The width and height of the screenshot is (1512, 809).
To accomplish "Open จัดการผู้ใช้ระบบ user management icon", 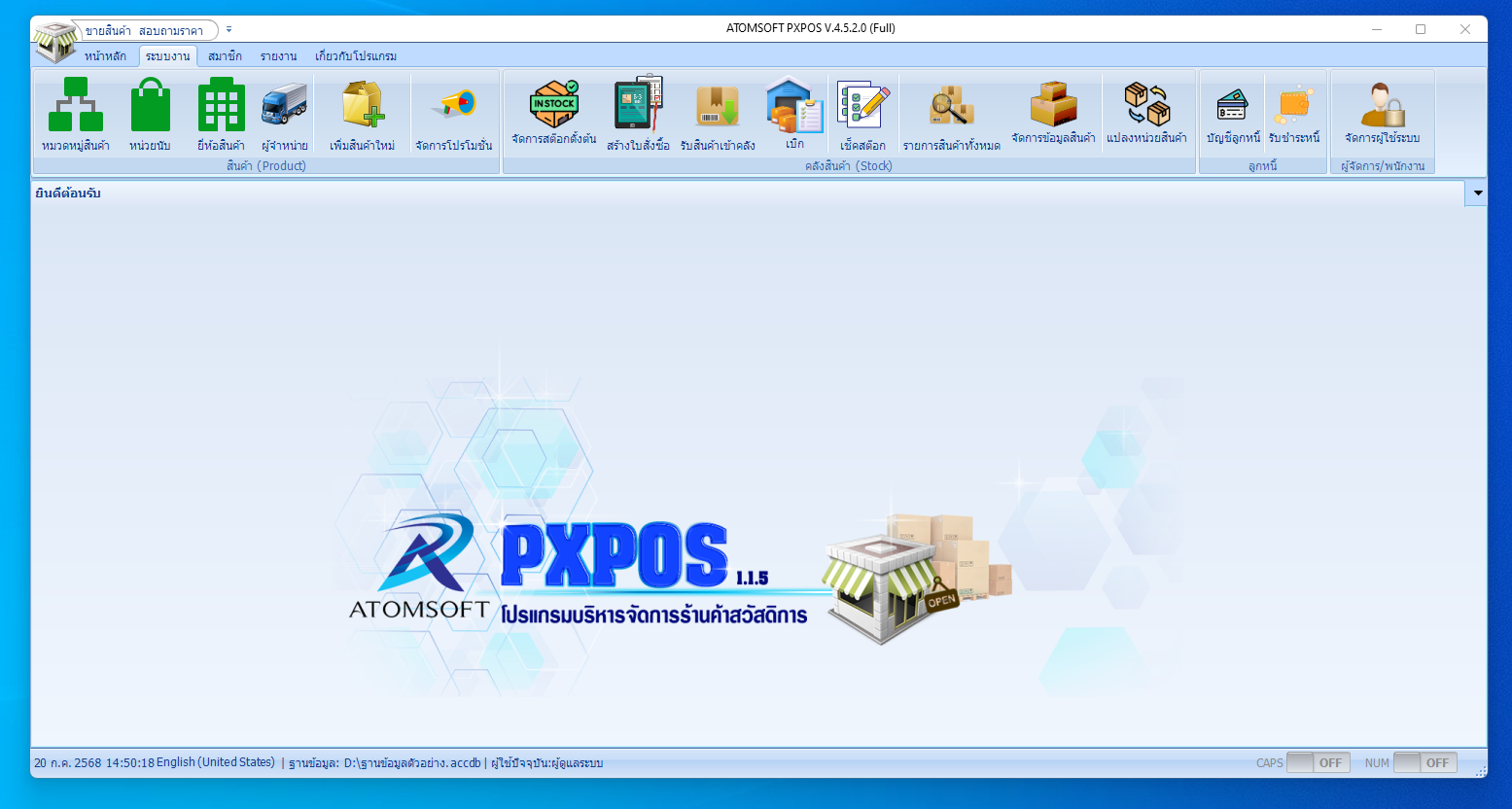I will tap(1382, 106).
